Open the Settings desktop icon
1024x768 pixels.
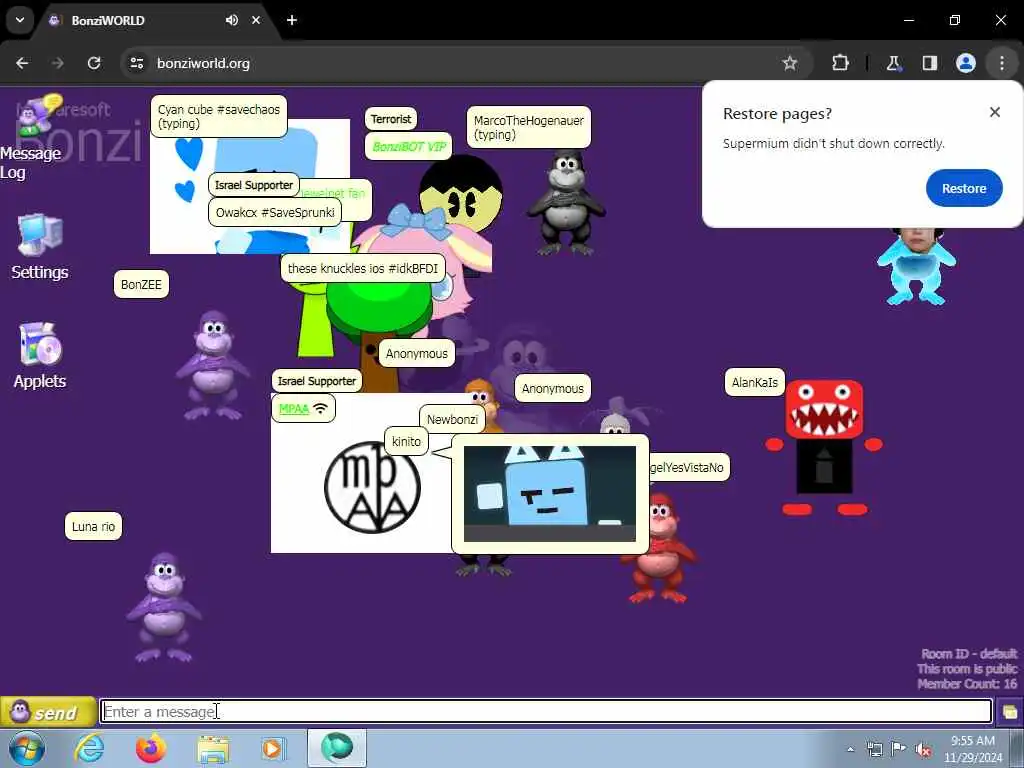pos(40,247)
